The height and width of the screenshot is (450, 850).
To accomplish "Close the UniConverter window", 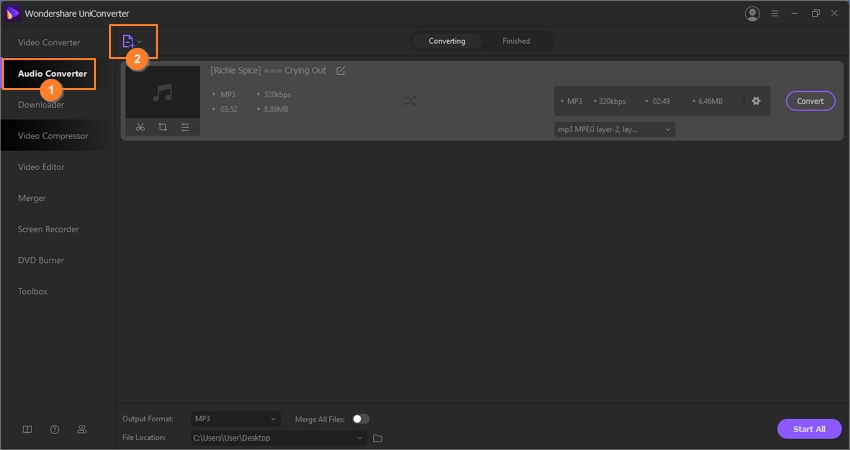I will point(835,14).
